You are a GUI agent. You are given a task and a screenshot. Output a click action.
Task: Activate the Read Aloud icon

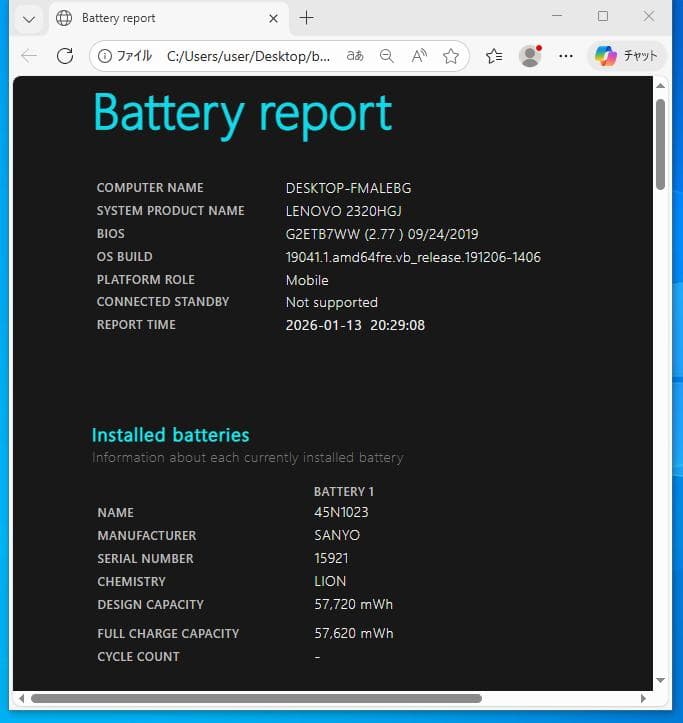point(419,56)
